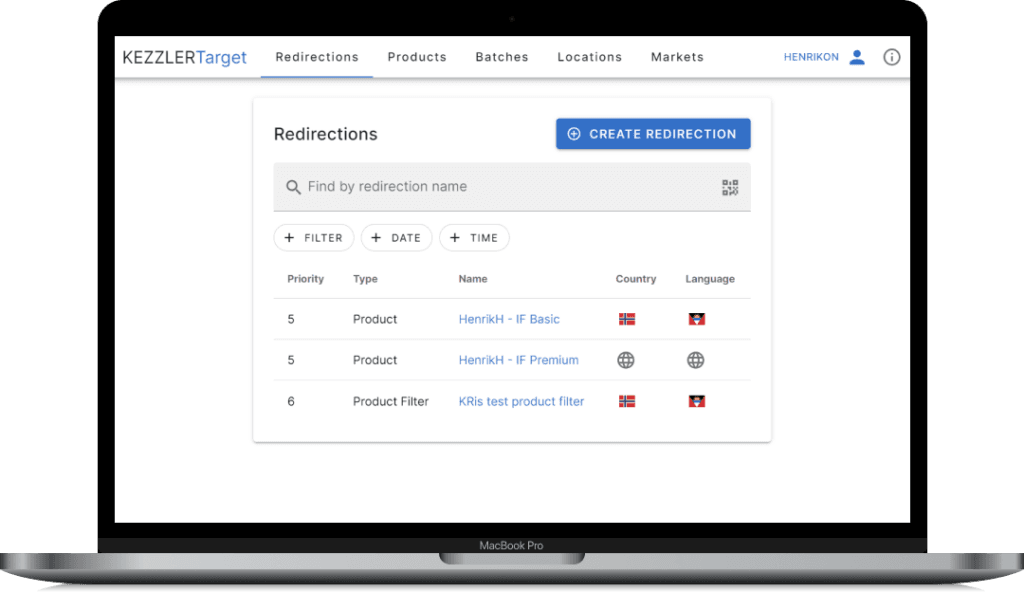Click Norway flag in HenrikH - IF Basic row

(627, 320)
